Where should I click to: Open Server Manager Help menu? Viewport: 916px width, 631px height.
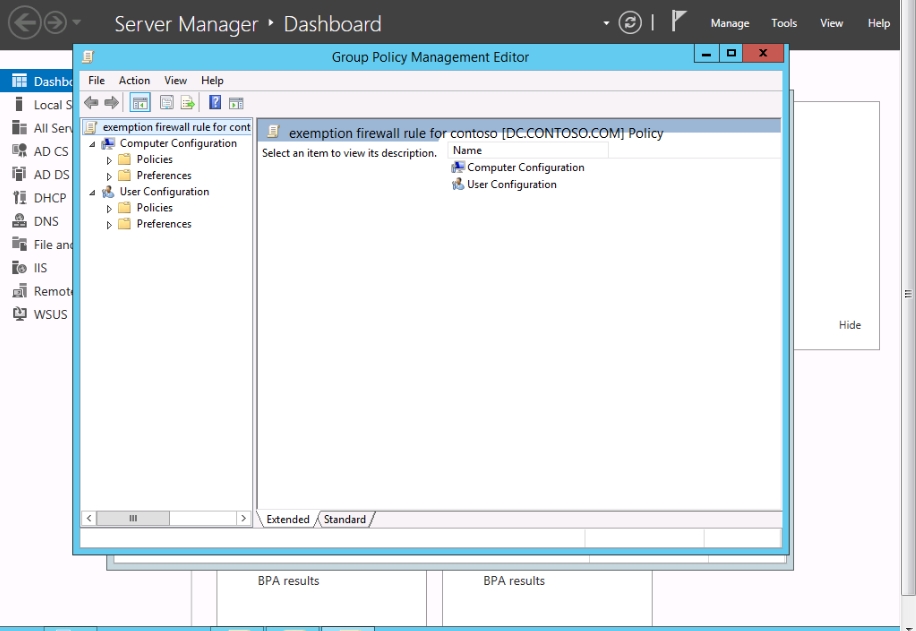pyautogui.click(x=879, y=23)
